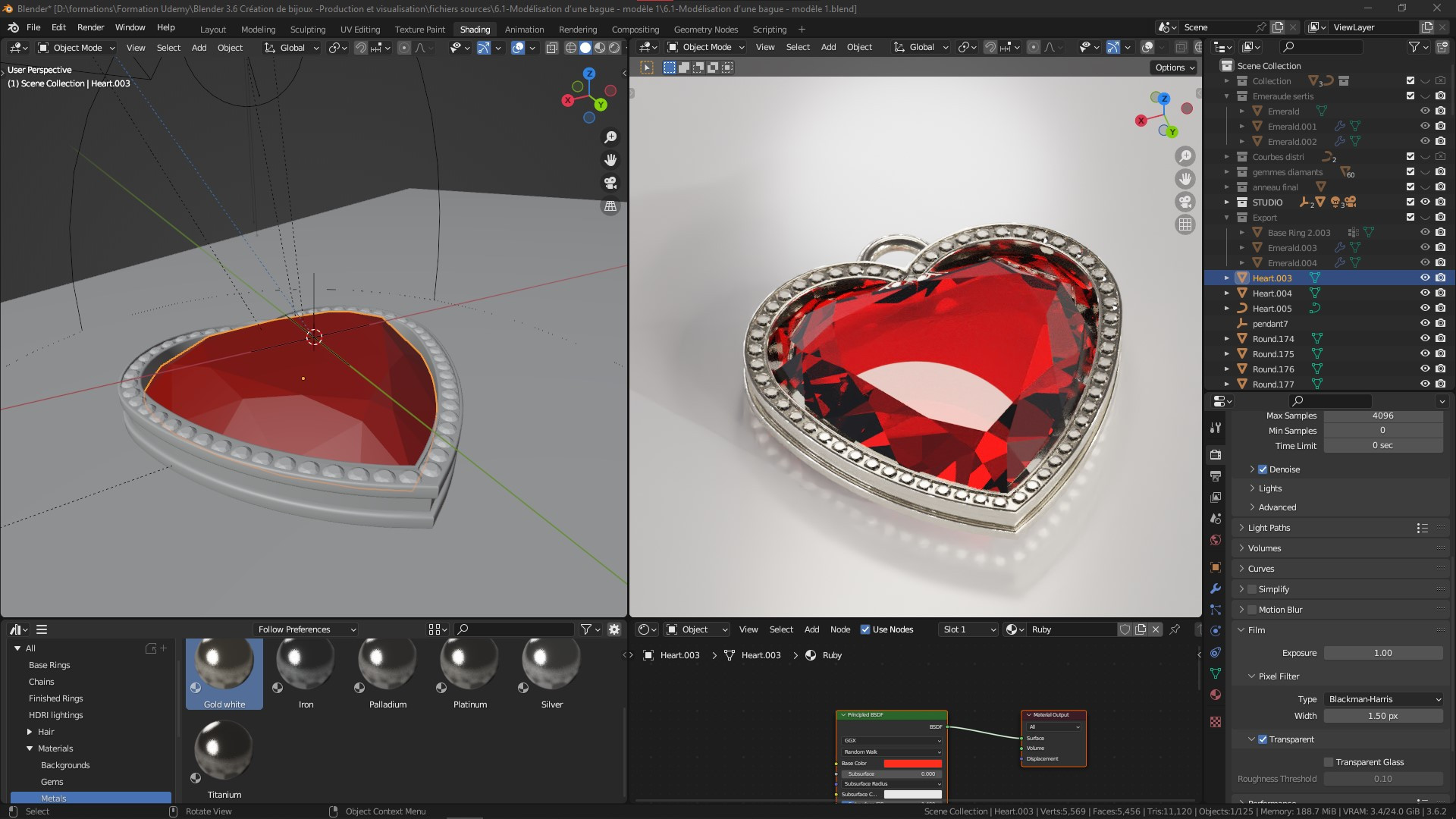Image resolution: width=1456 pixels, height=819 pixels.
Task: Open Material properties tab
Action: click(x=1216, y=695)
